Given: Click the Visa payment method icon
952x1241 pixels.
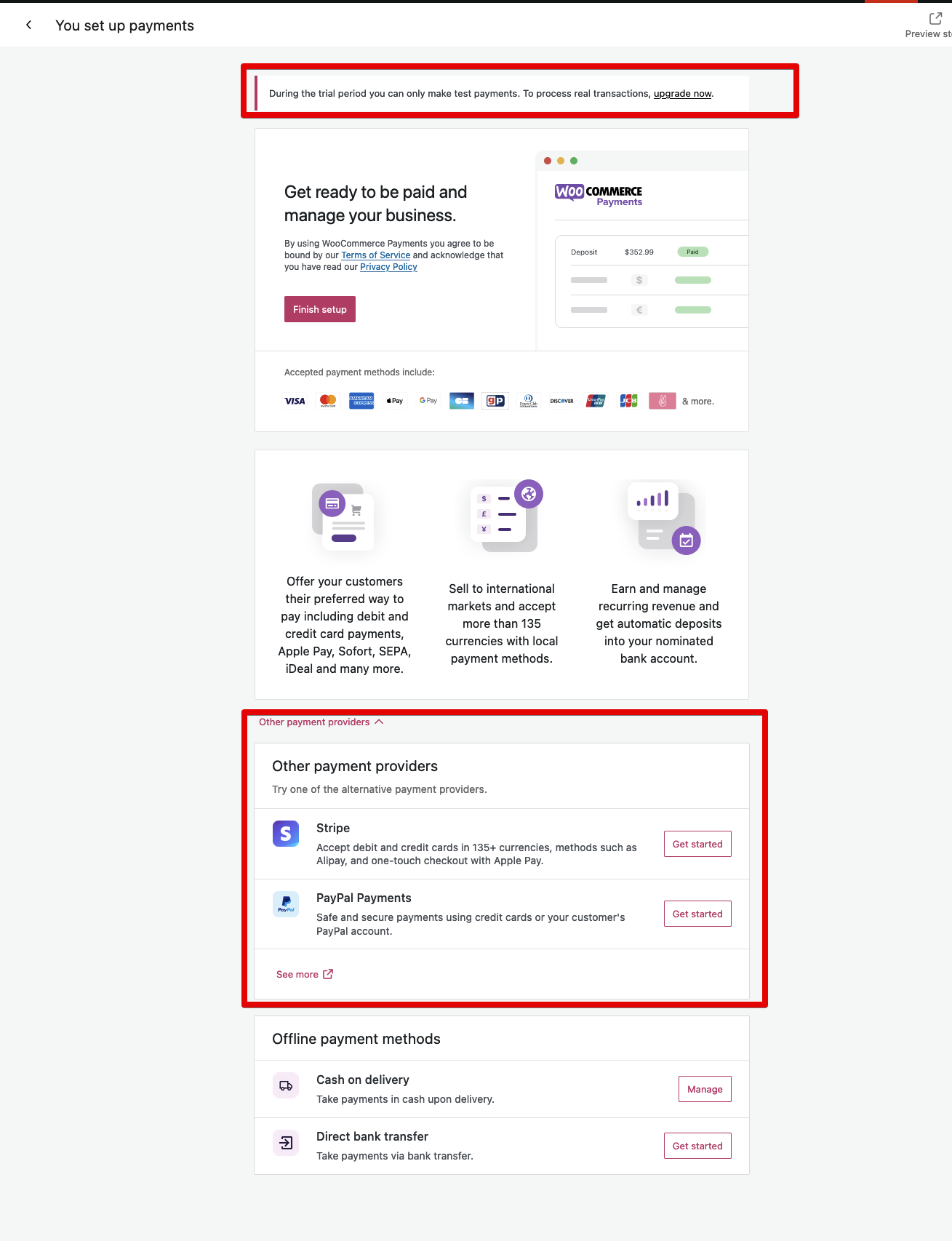Looking at the screenshot, I should pyautogui.click(x=294, y=401).
